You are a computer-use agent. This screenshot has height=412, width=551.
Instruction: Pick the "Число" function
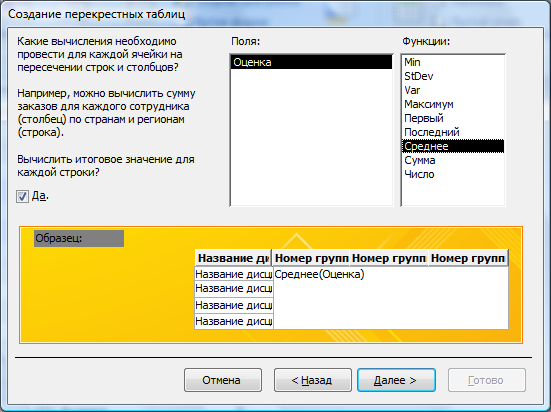pyautogui.click(x=453, y=174)
